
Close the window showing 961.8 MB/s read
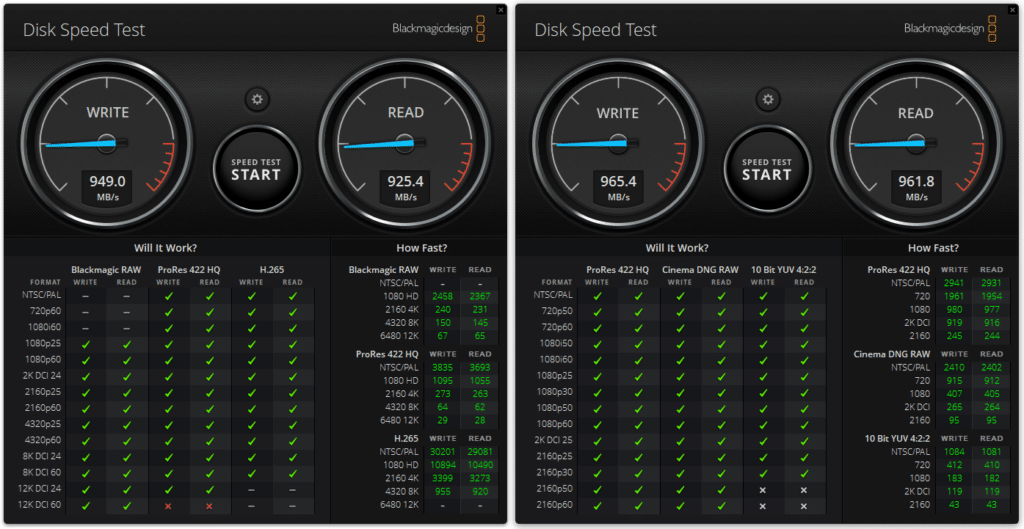click(x=1013, y=10)
